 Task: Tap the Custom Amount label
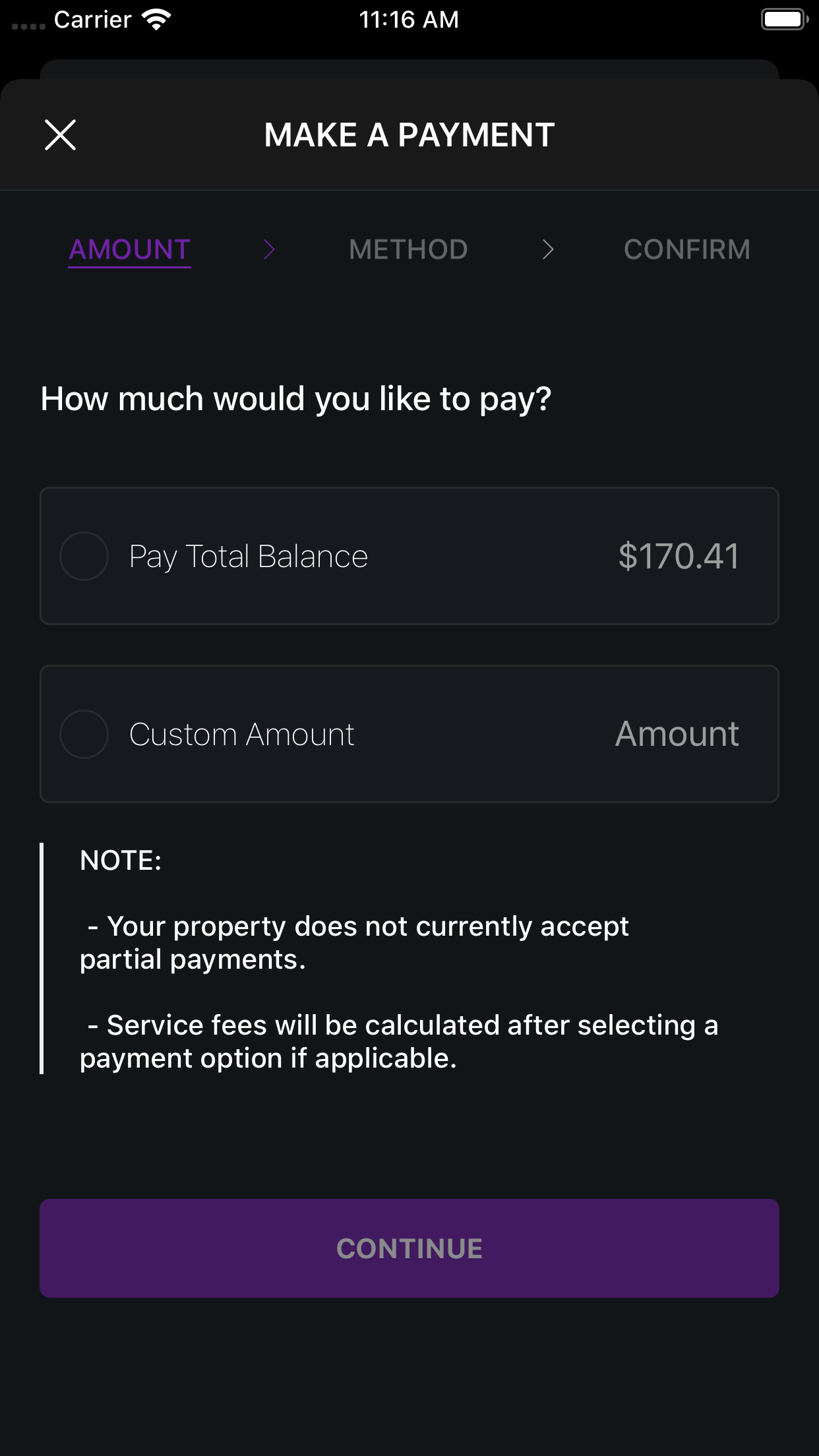pos(242,734)
